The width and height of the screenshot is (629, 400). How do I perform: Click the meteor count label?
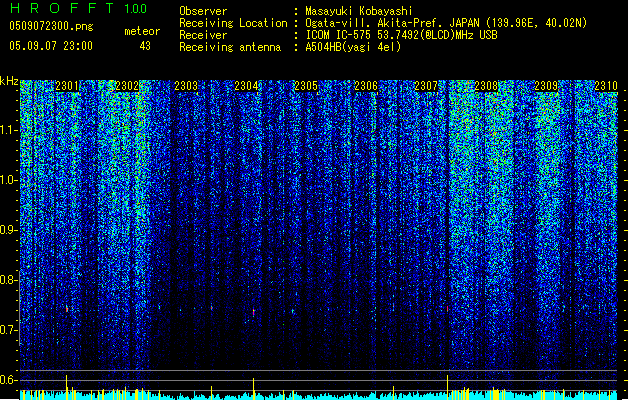142,31
